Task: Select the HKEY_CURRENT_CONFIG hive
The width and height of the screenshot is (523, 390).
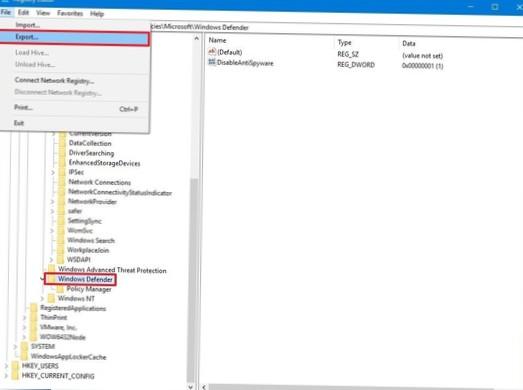Action: pyautogui.click(x=58, y=376)
